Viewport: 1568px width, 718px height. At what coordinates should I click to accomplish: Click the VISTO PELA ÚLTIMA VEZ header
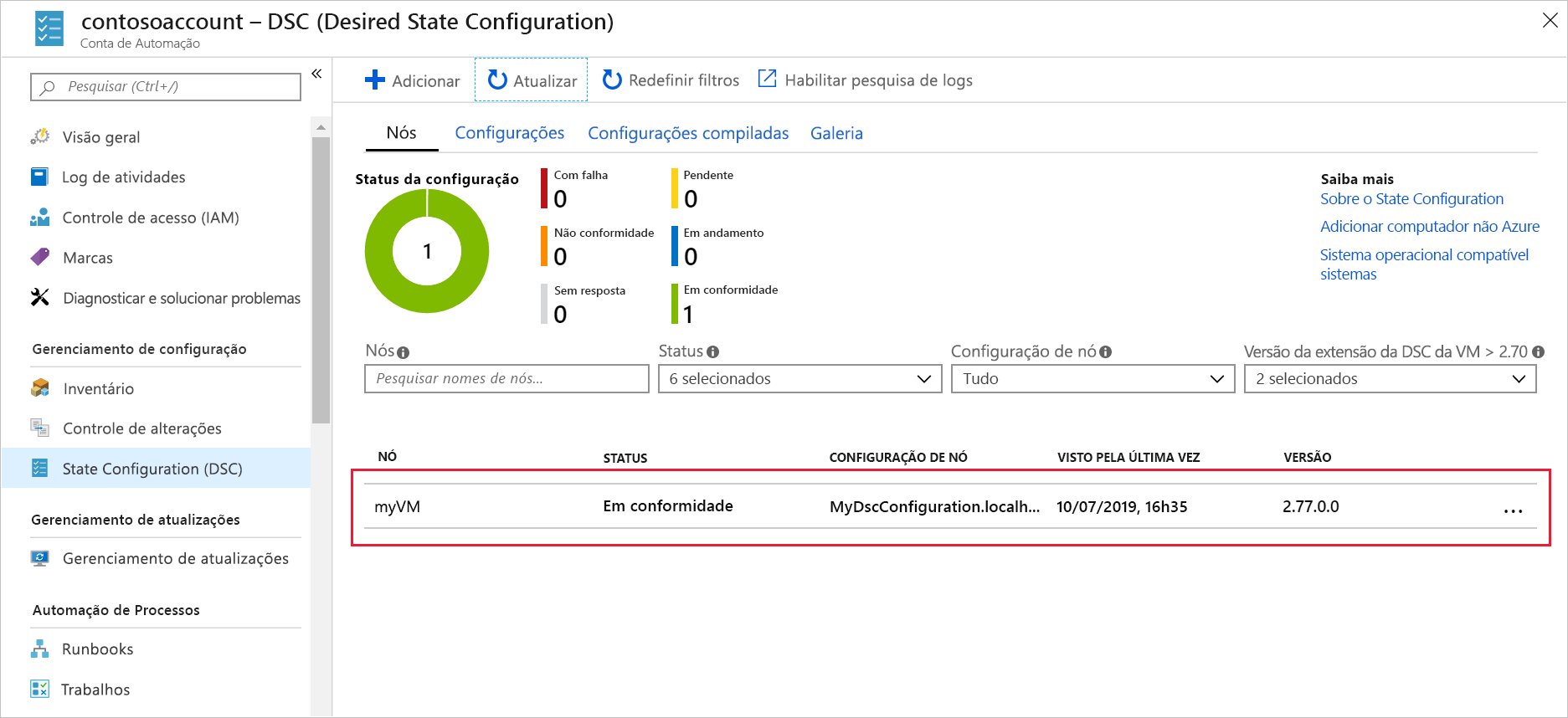(1128, 457)
